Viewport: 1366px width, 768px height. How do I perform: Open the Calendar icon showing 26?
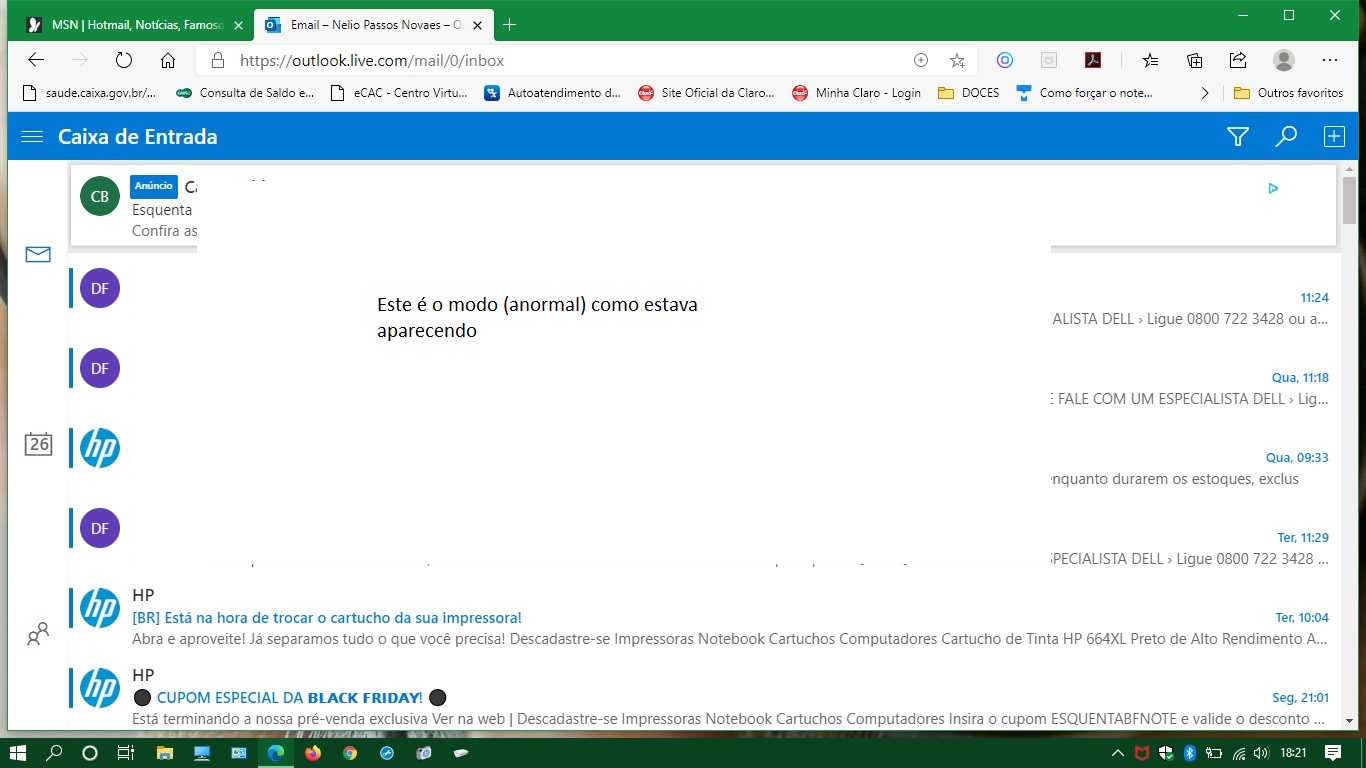(38, 444)
